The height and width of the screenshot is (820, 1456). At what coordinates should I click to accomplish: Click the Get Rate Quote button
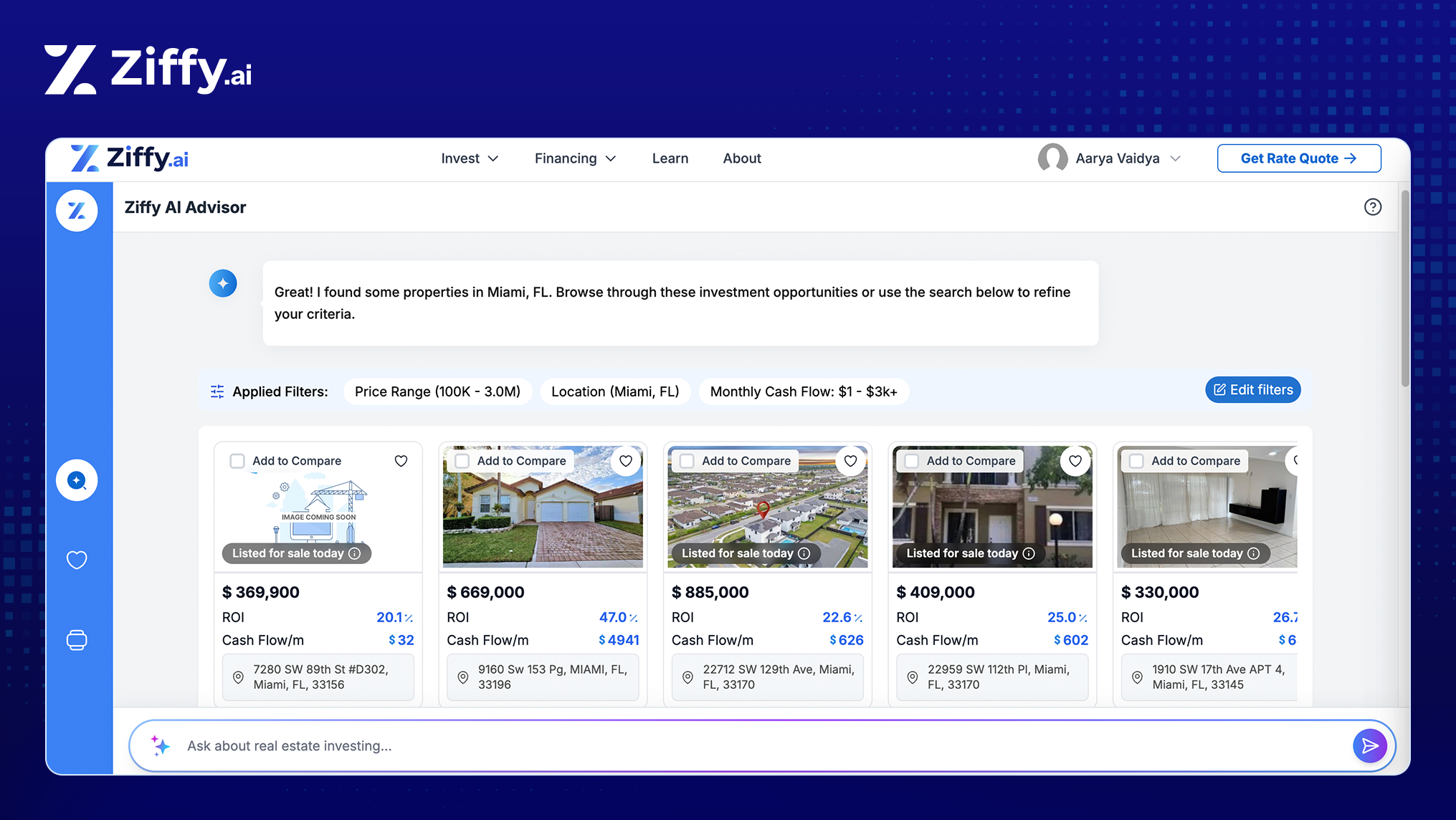click(1298, 158)
